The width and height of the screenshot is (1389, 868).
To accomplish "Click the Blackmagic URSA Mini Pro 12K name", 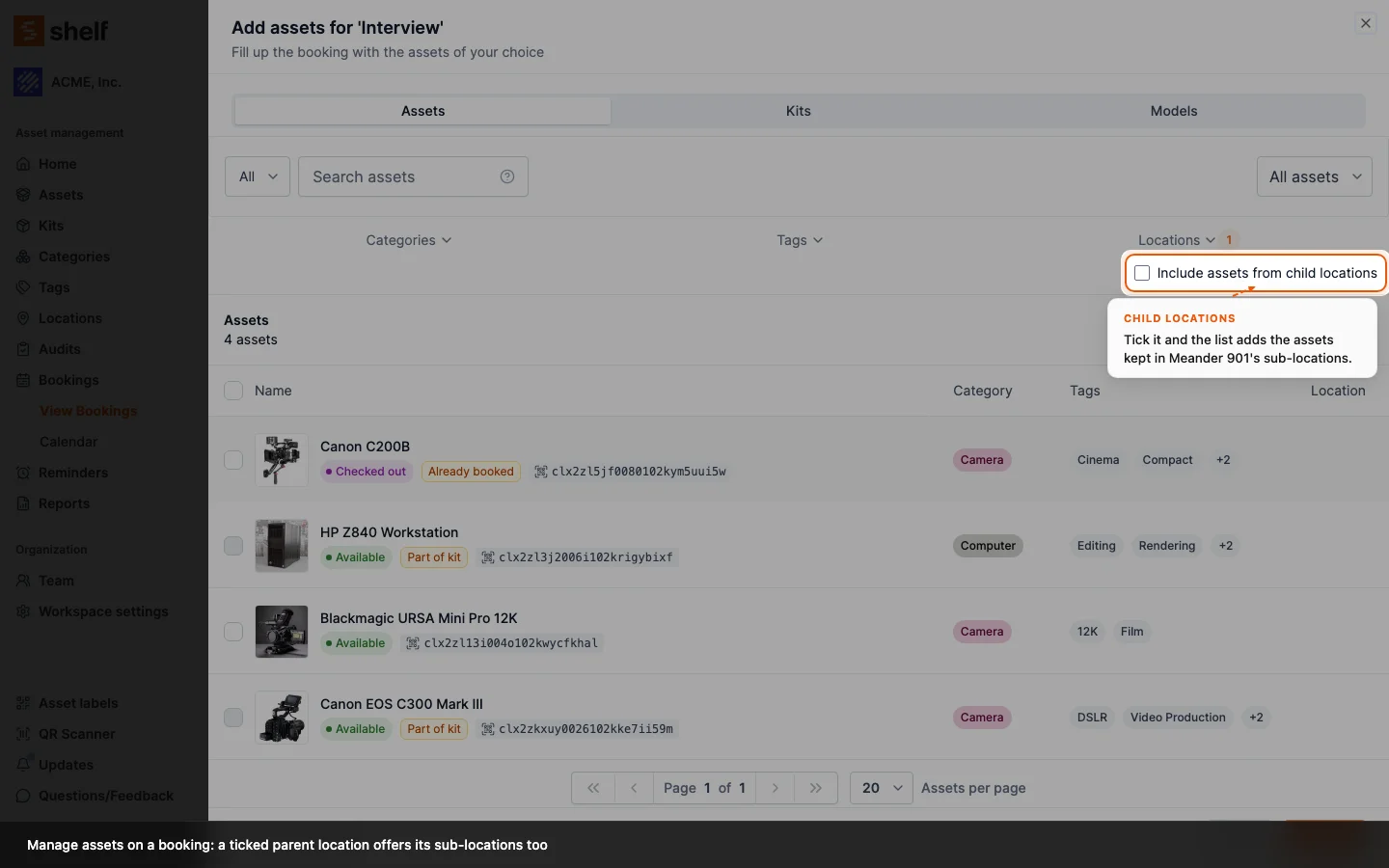I will 419,618.
